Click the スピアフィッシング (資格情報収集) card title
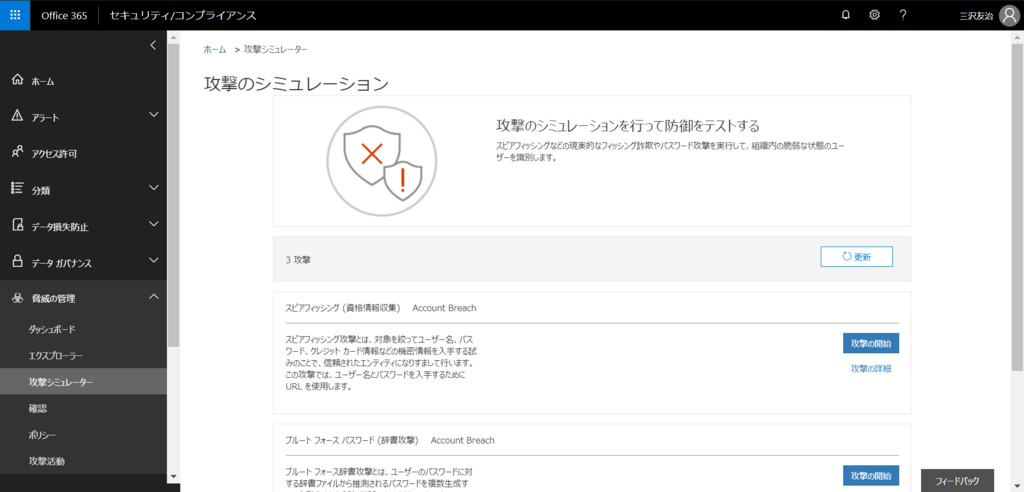The width and height of the screenshot is (1024, 492). pos(343,308)
